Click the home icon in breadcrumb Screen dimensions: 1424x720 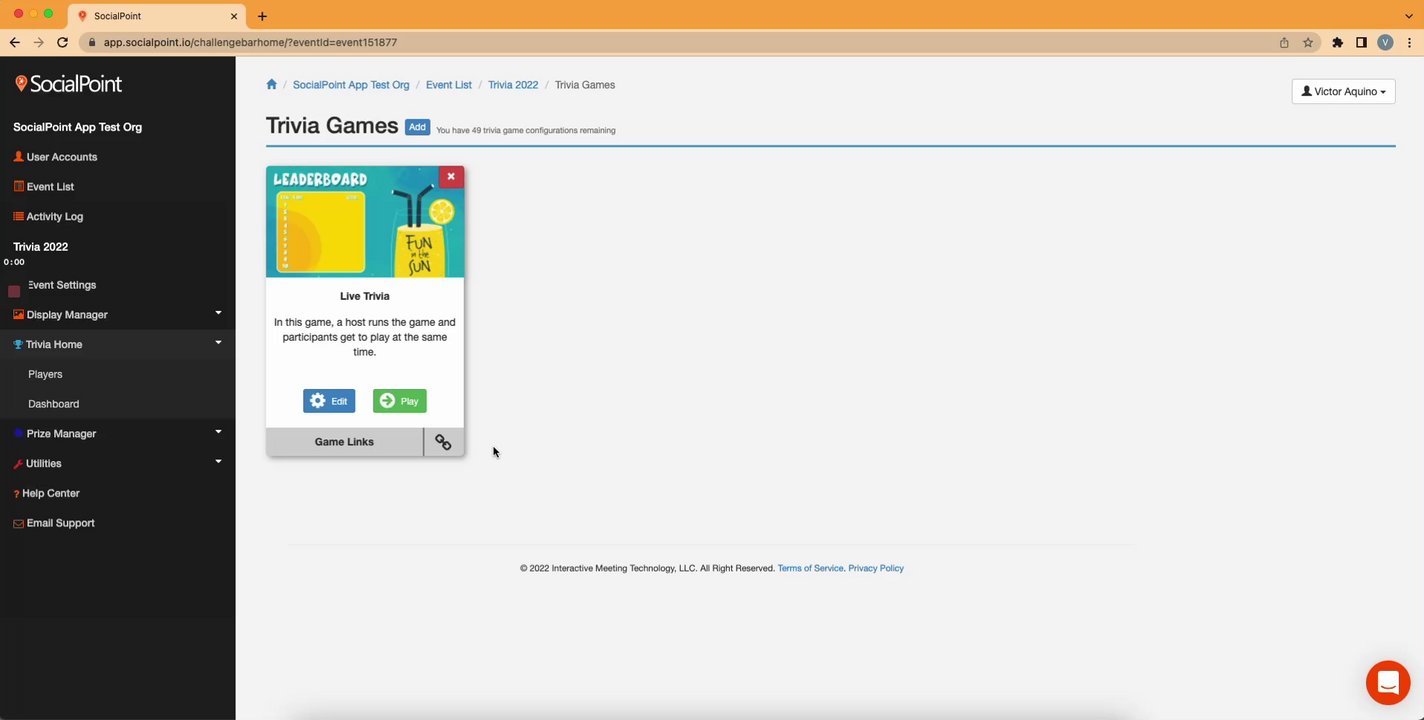point(271,84)
